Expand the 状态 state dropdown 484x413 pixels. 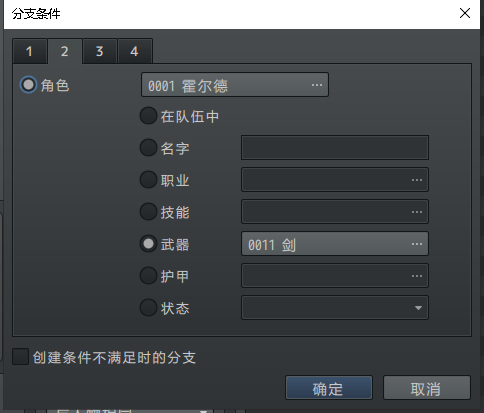pos(335,307)
